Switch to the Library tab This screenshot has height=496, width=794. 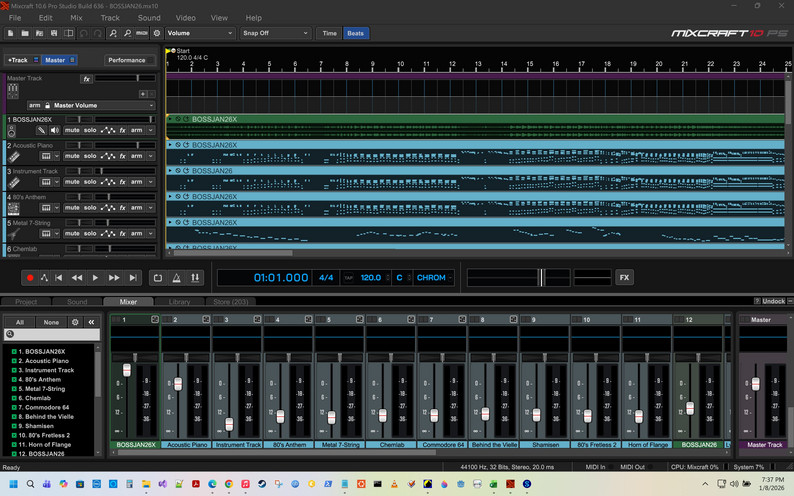(179, 301)
